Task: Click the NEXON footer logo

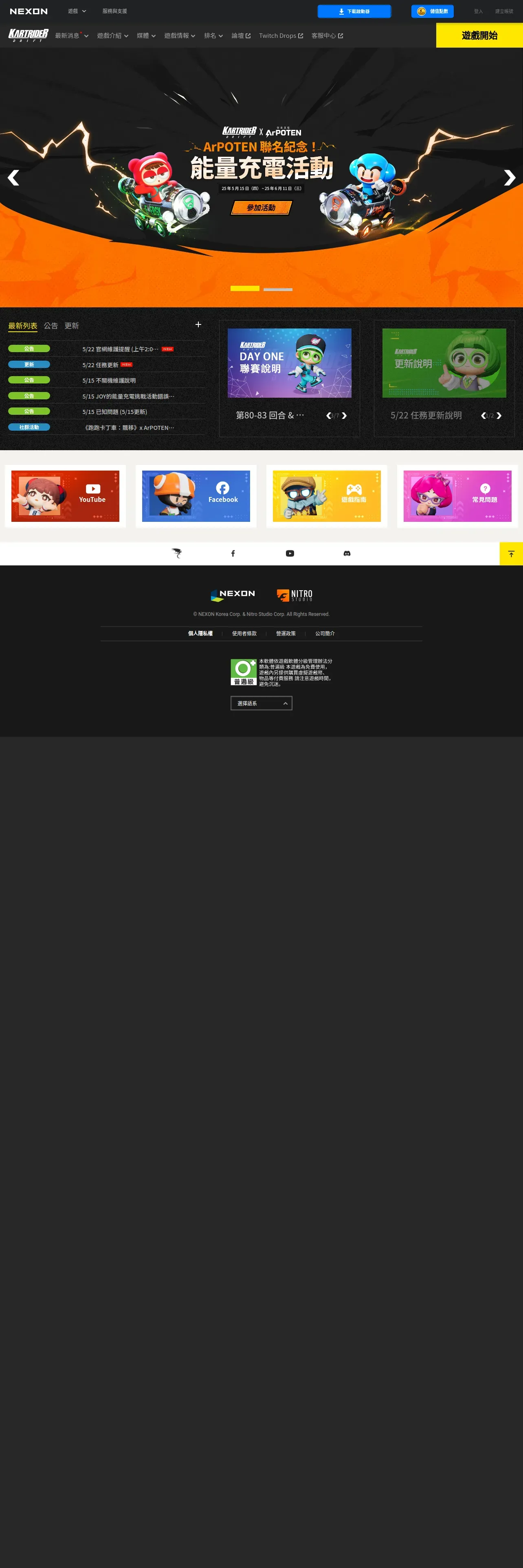Action: click(x=233, y=595)
